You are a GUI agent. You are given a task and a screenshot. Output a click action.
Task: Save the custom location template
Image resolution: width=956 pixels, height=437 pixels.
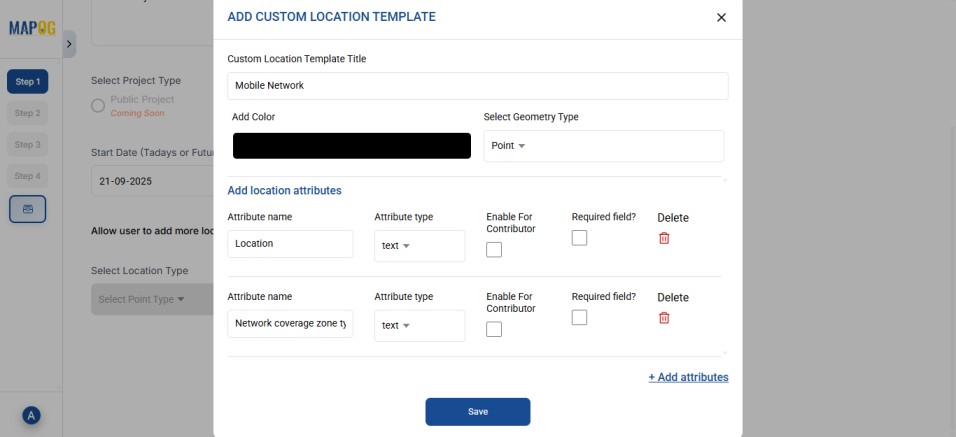click(x=477, y=412)
